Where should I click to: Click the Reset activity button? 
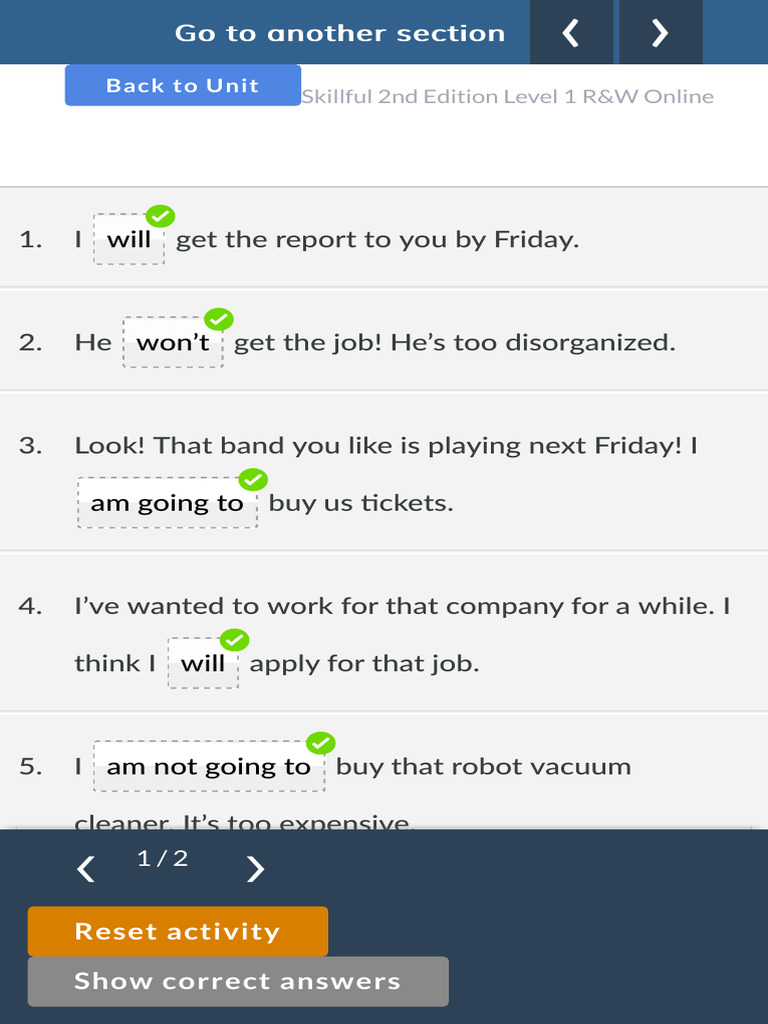point(178,931)
